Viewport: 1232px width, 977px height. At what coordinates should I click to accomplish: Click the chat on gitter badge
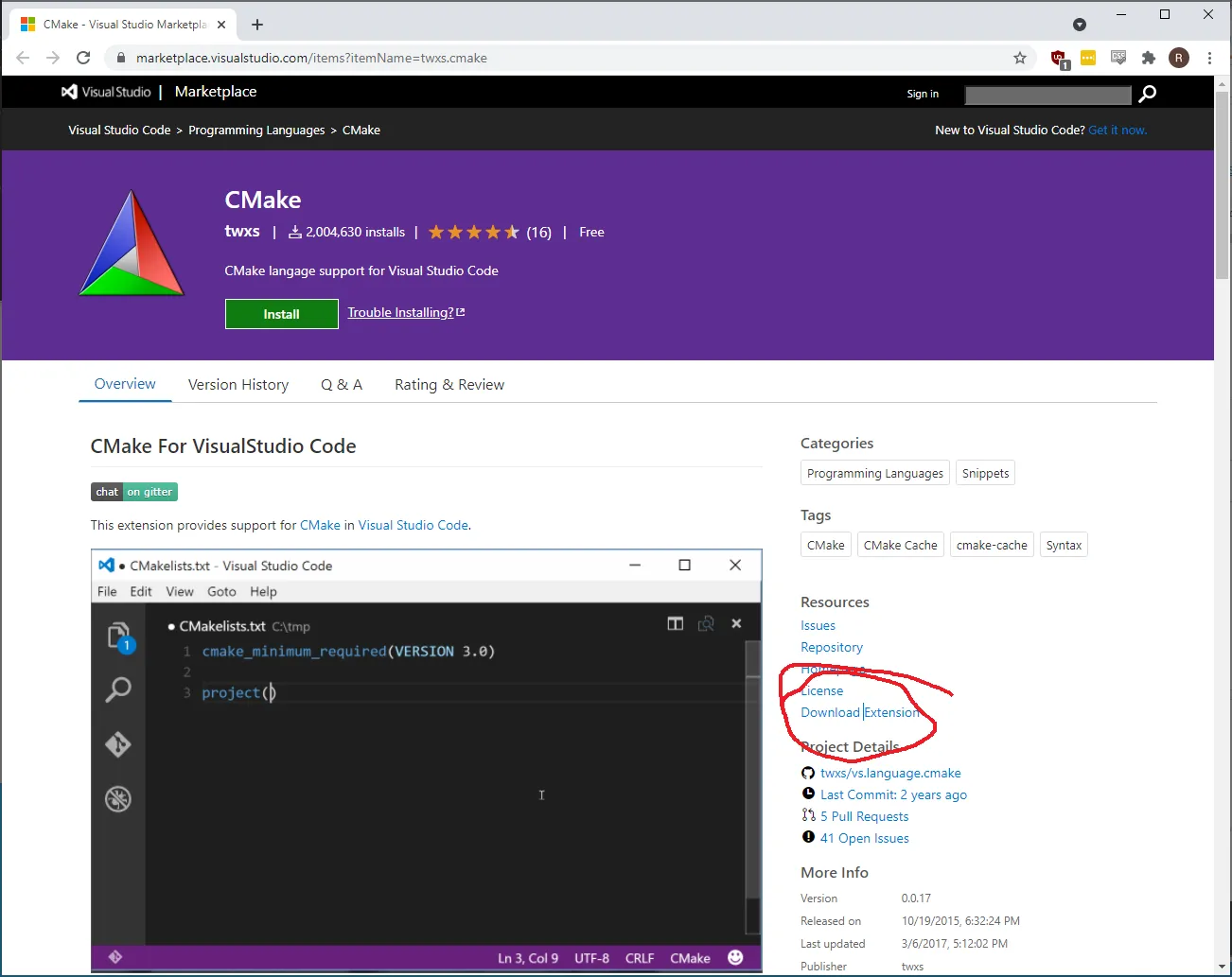coord(134,492)
